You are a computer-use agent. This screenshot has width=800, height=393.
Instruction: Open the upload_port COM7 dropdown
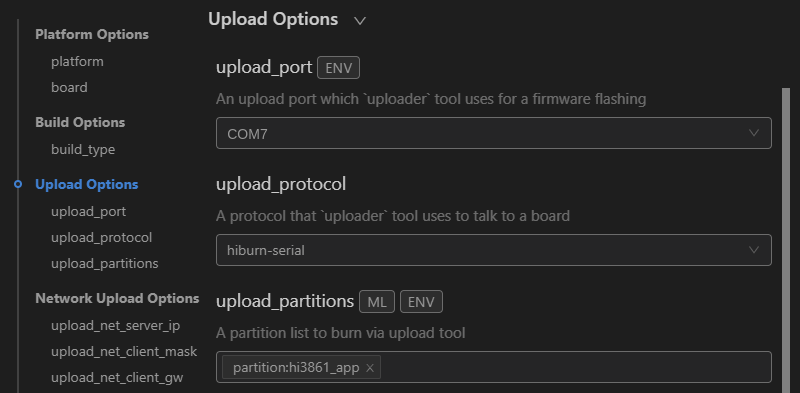click(x=493, y=133)
